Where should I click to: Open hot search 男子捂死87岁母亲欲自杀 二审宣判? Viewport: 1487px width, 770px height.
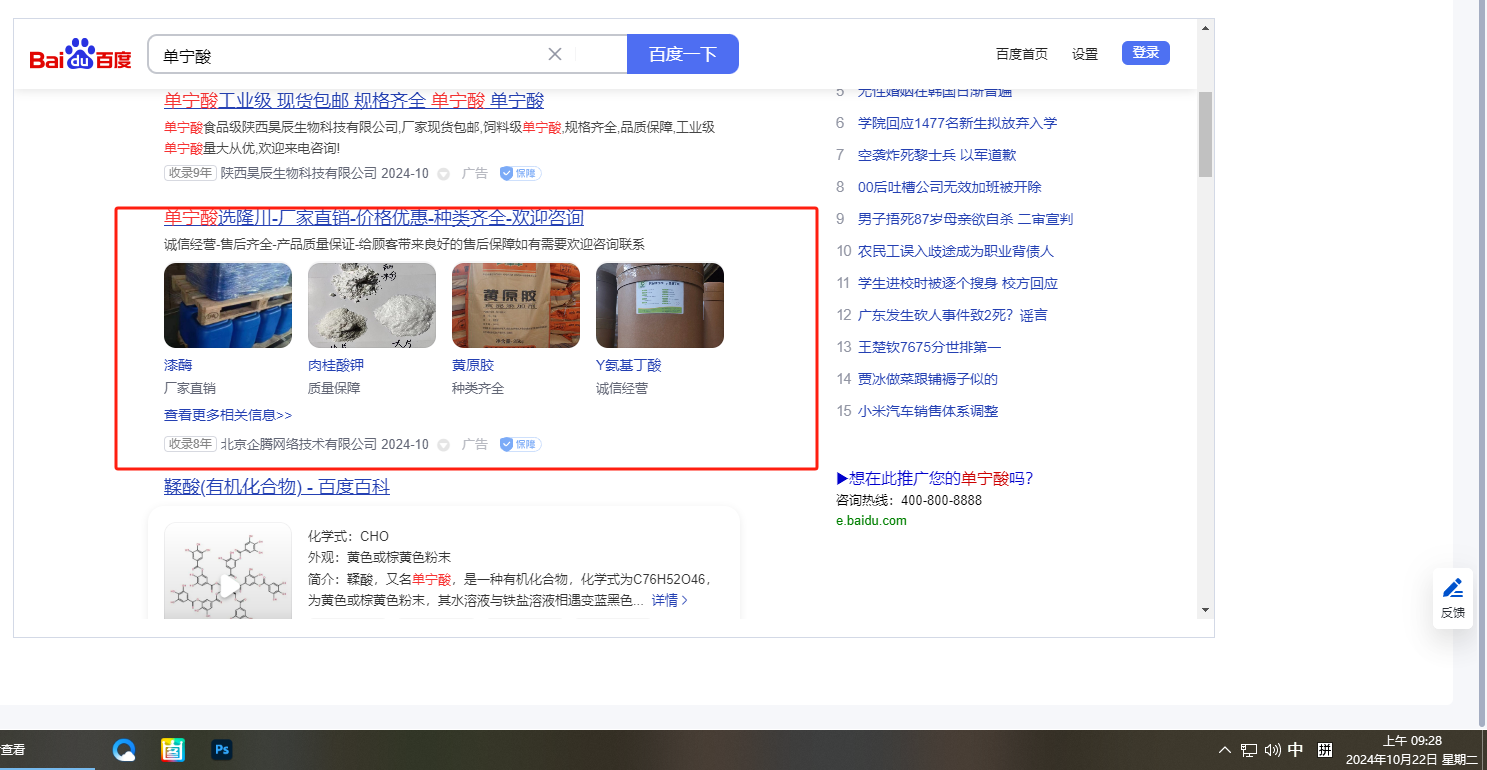(965, 219)
